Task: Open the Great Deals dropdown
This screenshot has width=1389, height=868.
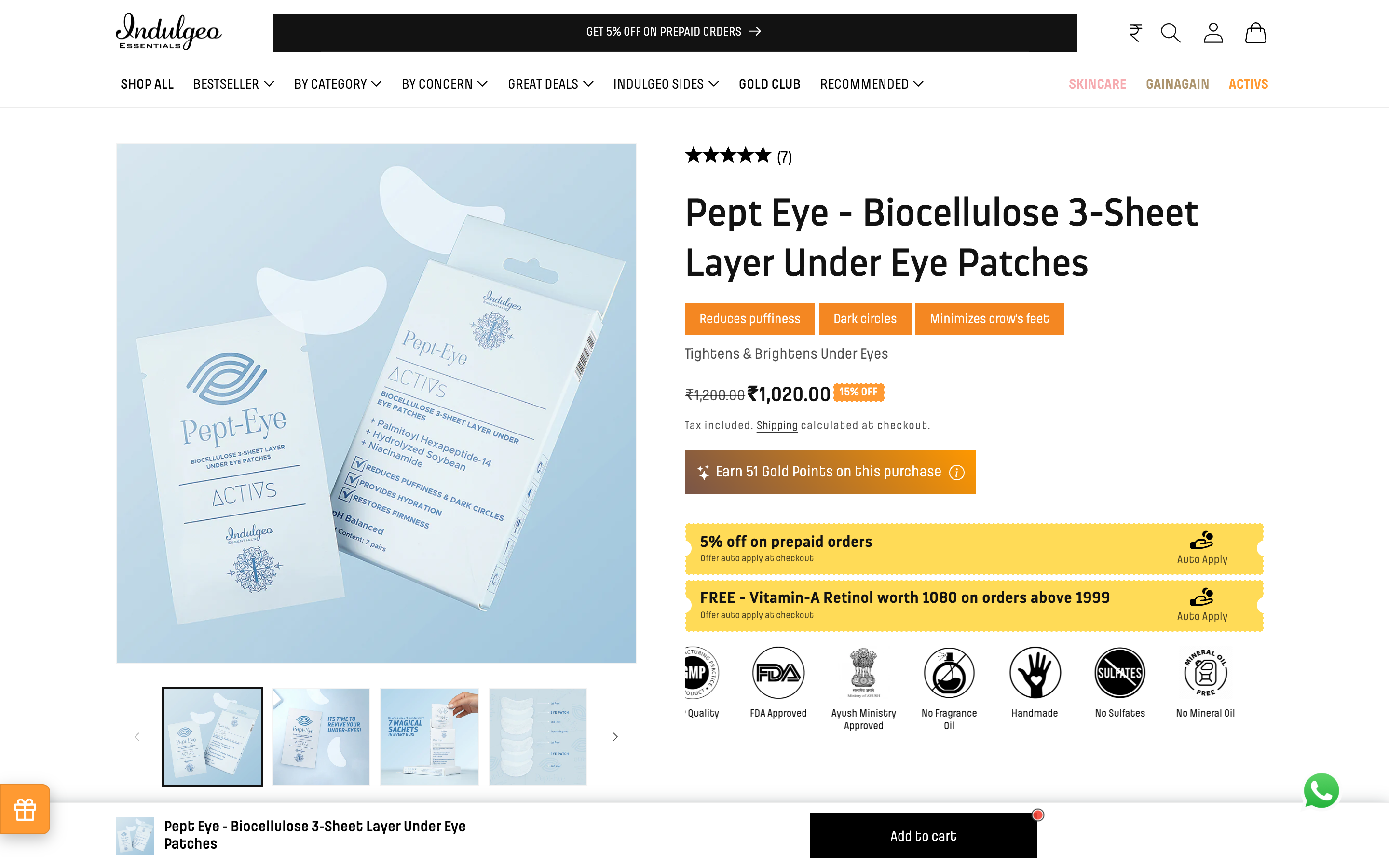Action: point(550,84)
